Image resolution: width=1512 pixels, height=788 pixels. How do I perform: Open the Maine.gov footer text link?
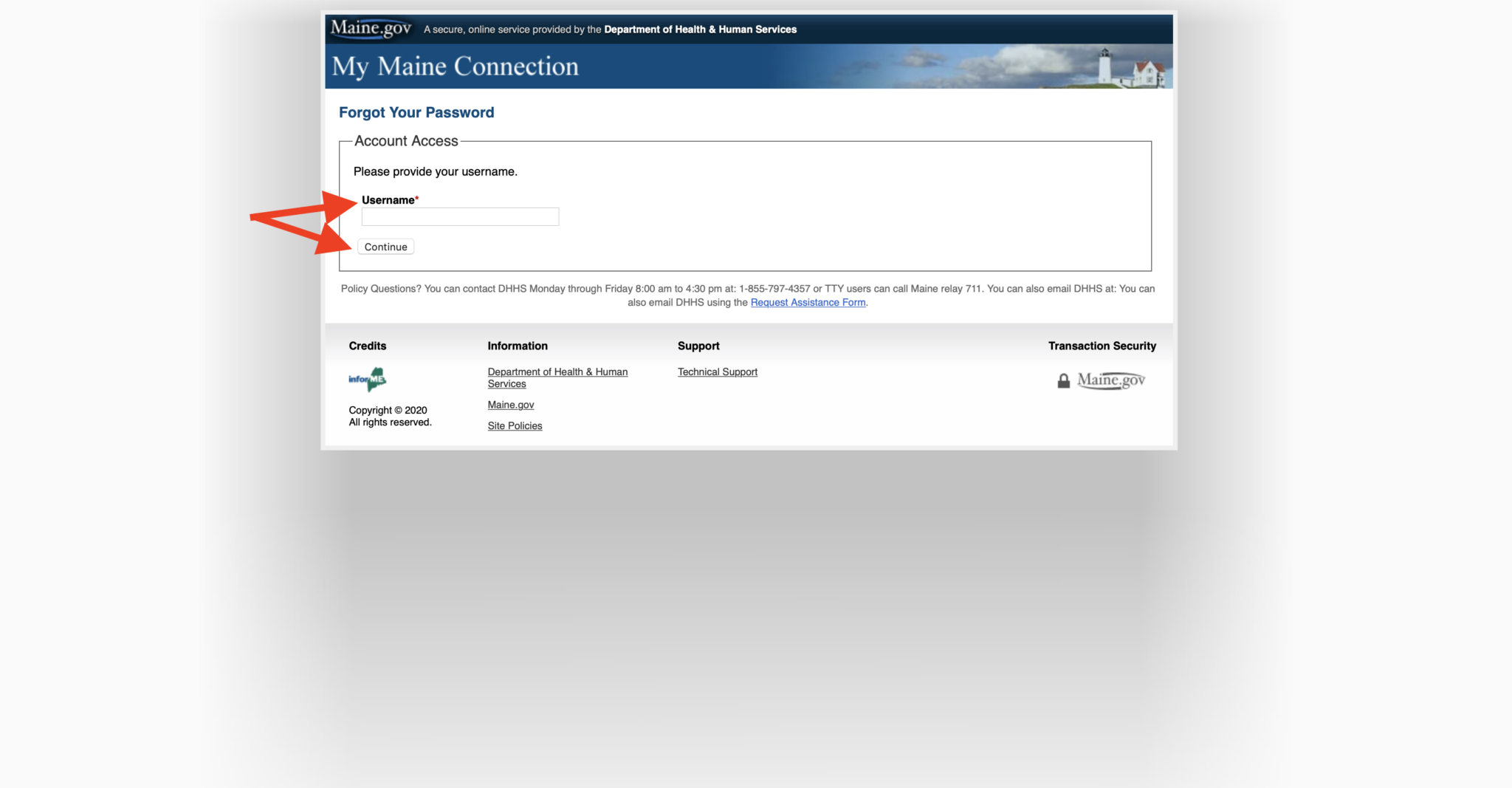pyautogui.click(x=510, y=405)
